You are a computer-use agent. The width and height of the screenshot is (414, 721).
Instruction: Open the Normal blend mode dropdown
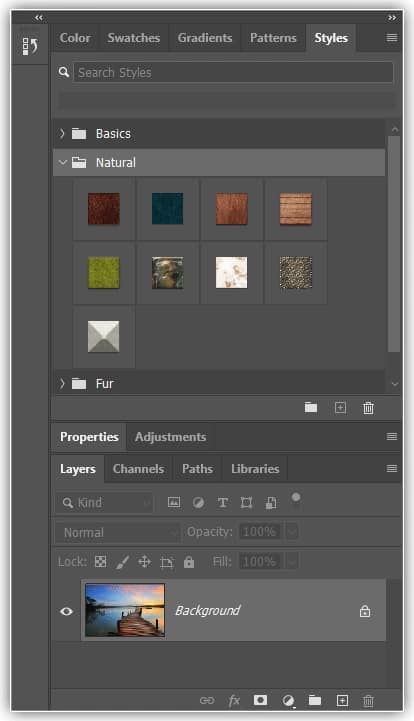(118, 532)
